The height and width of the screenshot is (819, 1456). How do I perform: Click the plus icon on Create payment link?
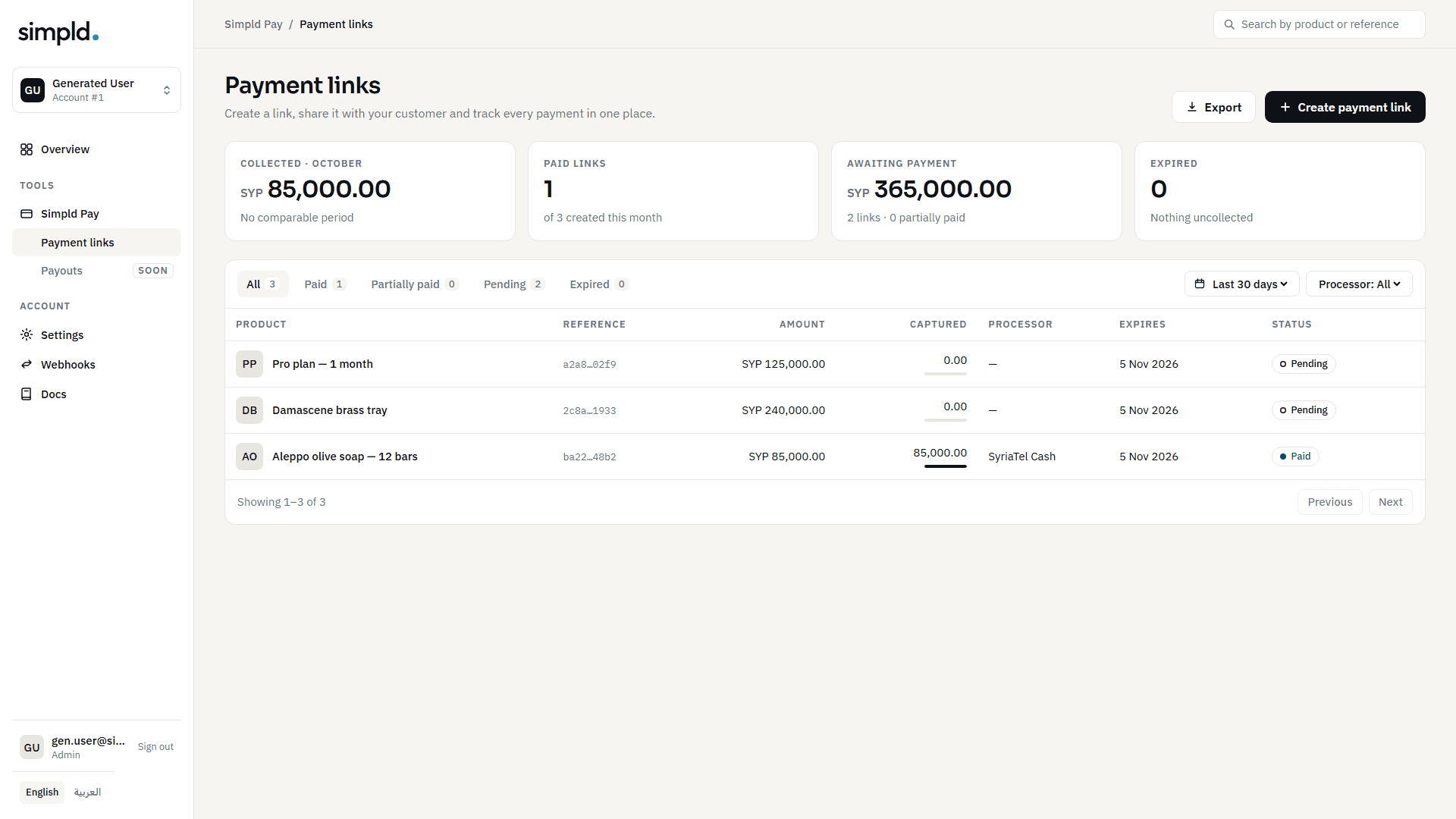pyautogui.click(x=1285, y=107)
